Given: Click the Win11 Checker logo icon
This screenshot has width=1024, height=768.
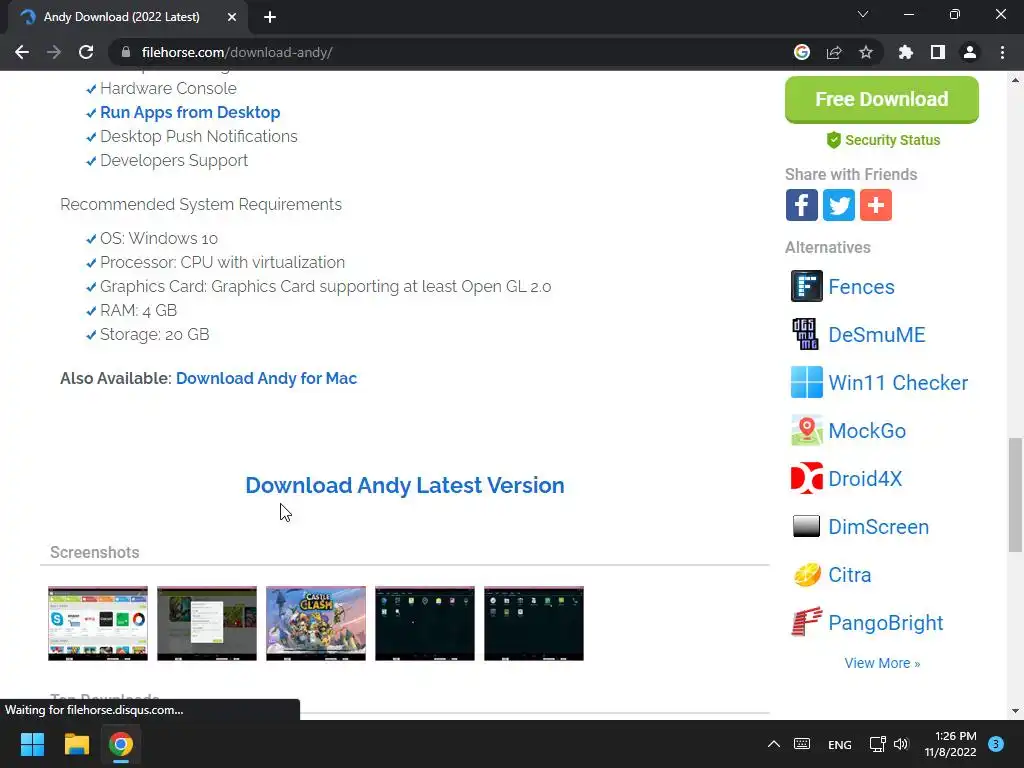Looking at the screenshot, I should tap(807, 382).
